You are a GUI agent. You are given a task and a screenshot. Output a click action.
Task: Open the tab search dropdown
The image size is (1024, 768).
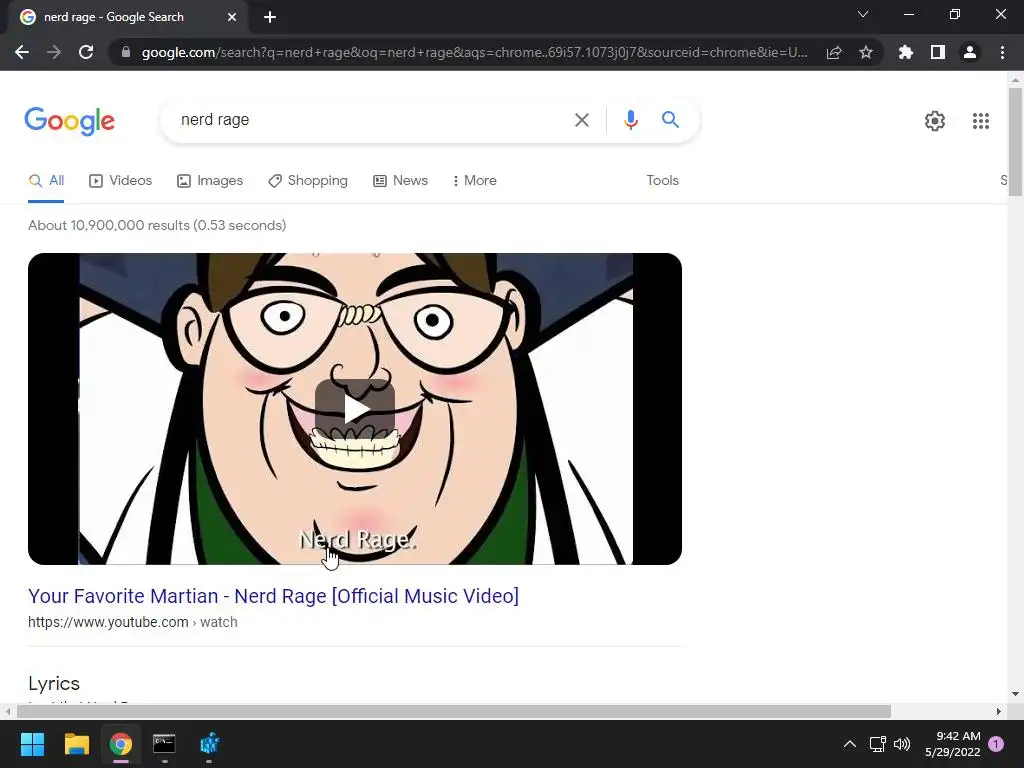[x=863, y=14]
